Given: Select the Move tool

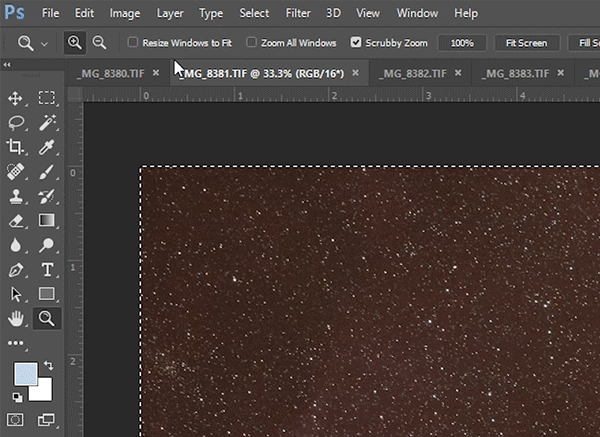Looking at the screenshot, I should click(x=15, y=98).
